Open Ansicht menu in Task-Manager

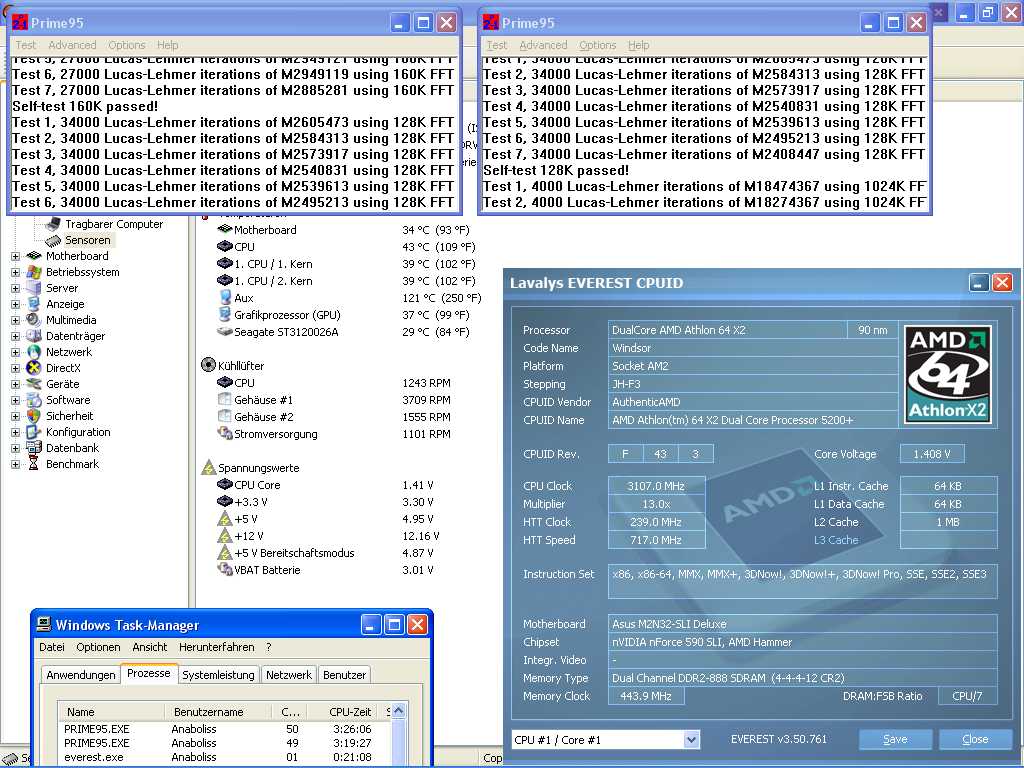(150, 647)
